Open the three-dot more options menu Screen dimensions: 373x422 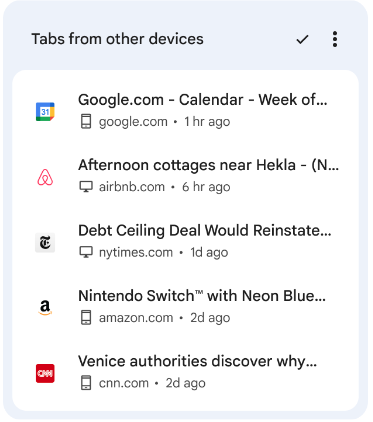click(335, 39)
